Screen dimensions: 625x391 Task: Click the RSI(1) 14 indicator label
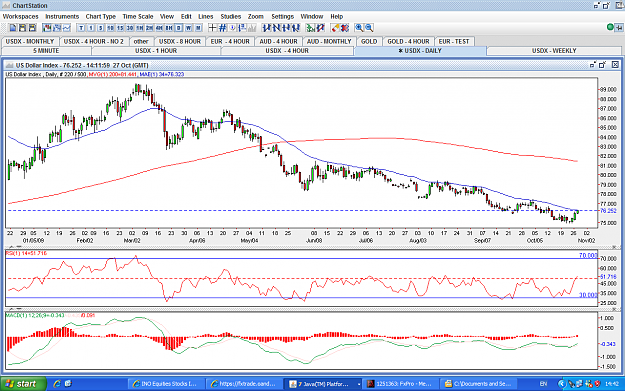click(26, 253)
